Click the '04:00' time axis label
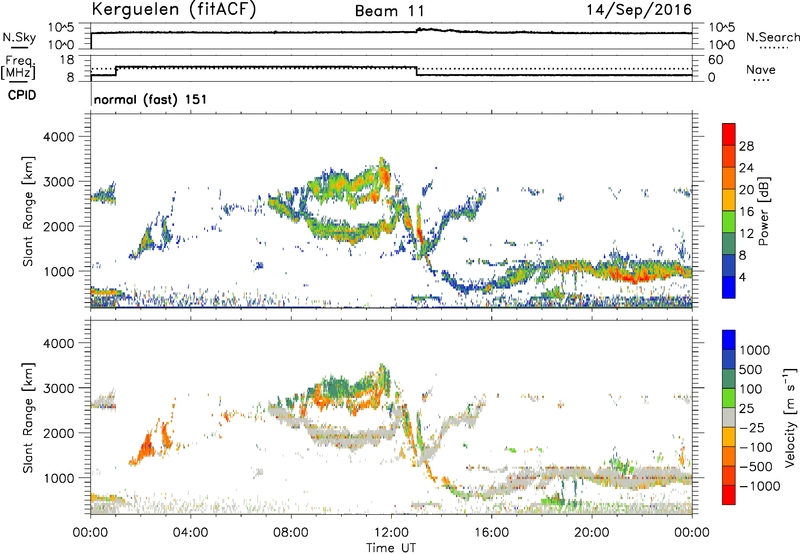 190,533
